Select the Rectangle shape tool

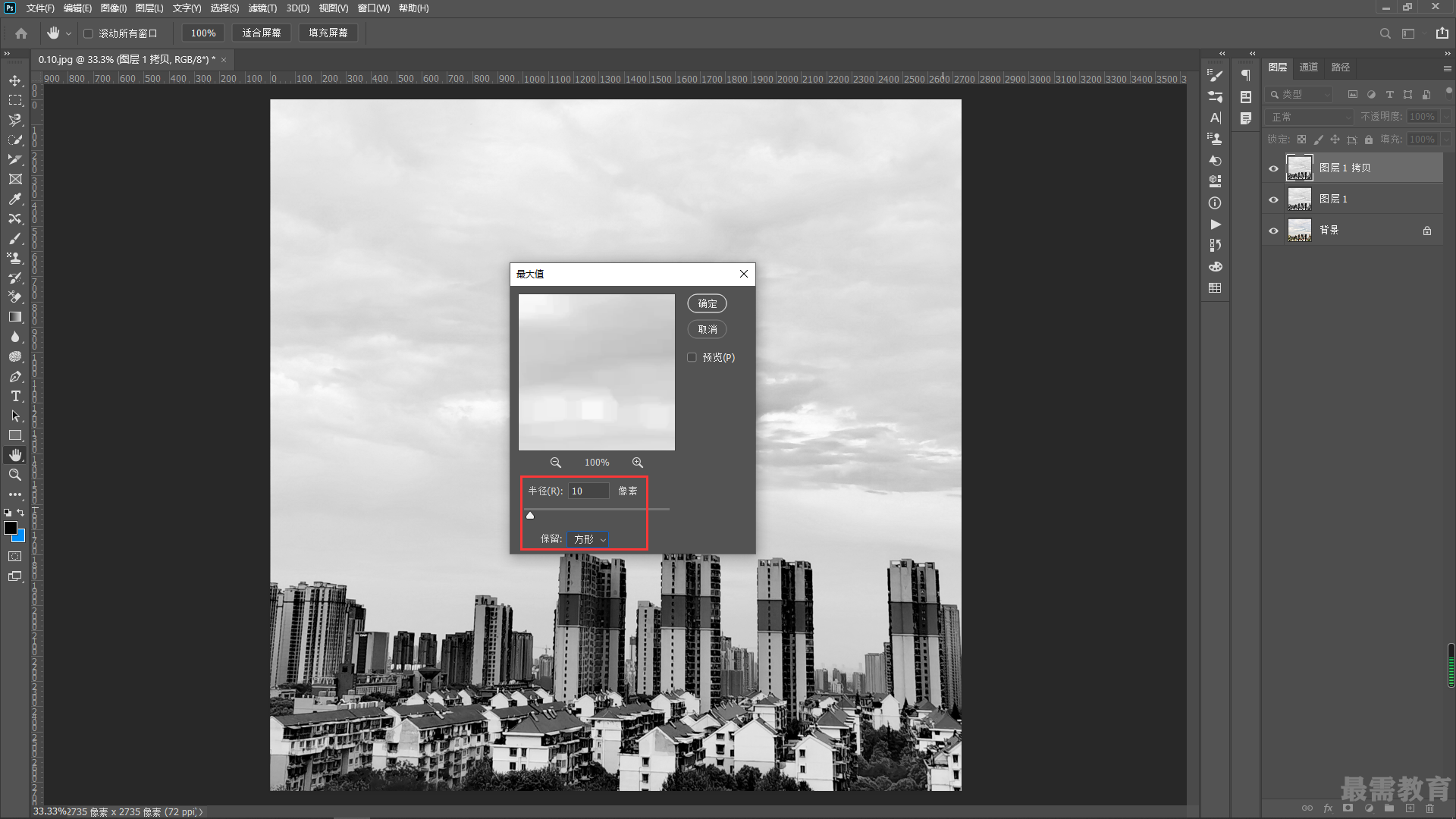[x=15, y=435]
